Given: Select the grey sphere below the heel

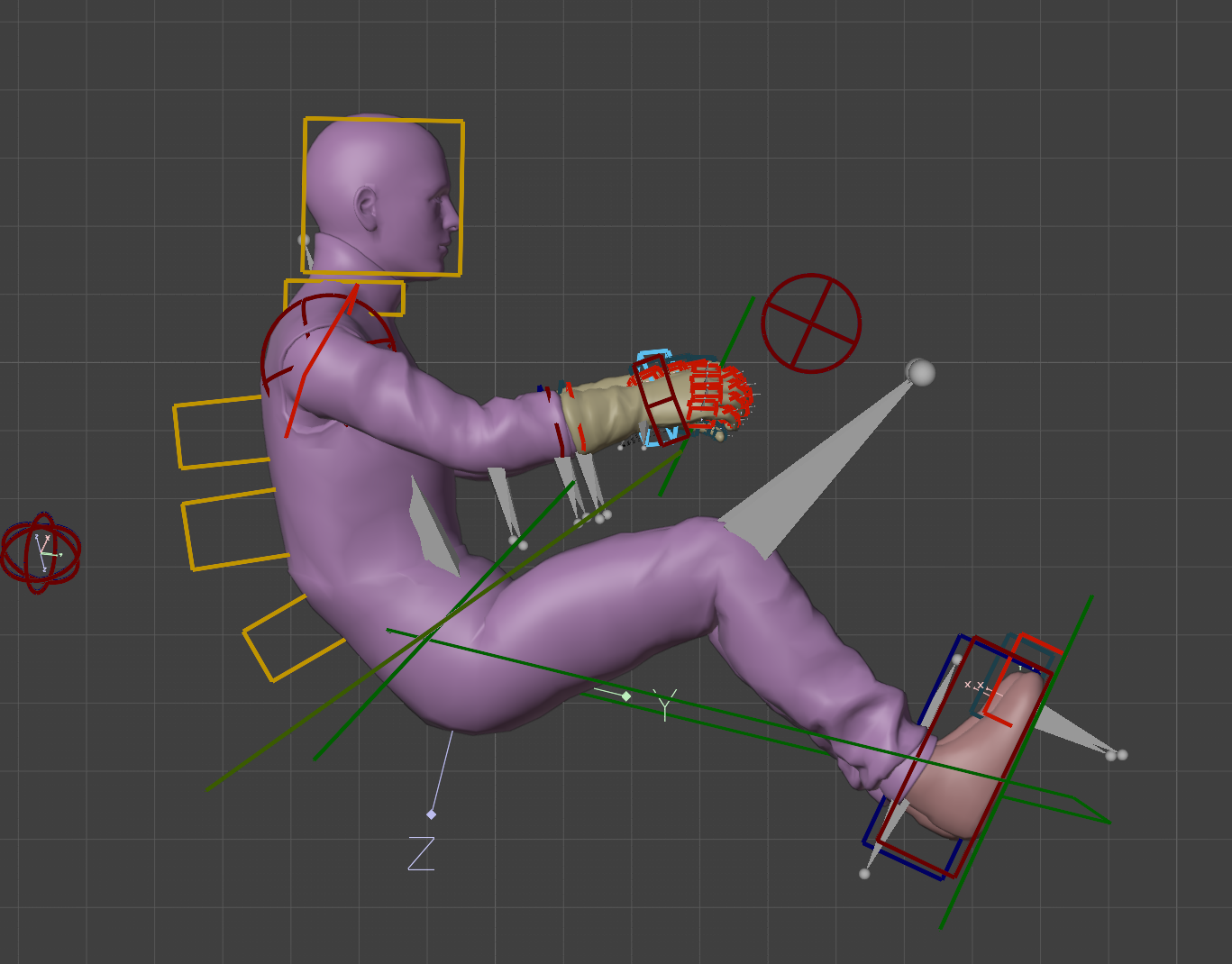Looking at the screenshot, I should pos(864,873).
